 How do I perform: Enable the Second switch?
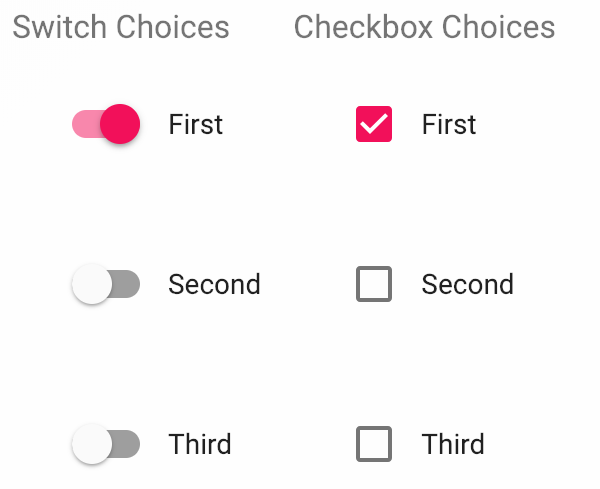(x=106, y=284)
